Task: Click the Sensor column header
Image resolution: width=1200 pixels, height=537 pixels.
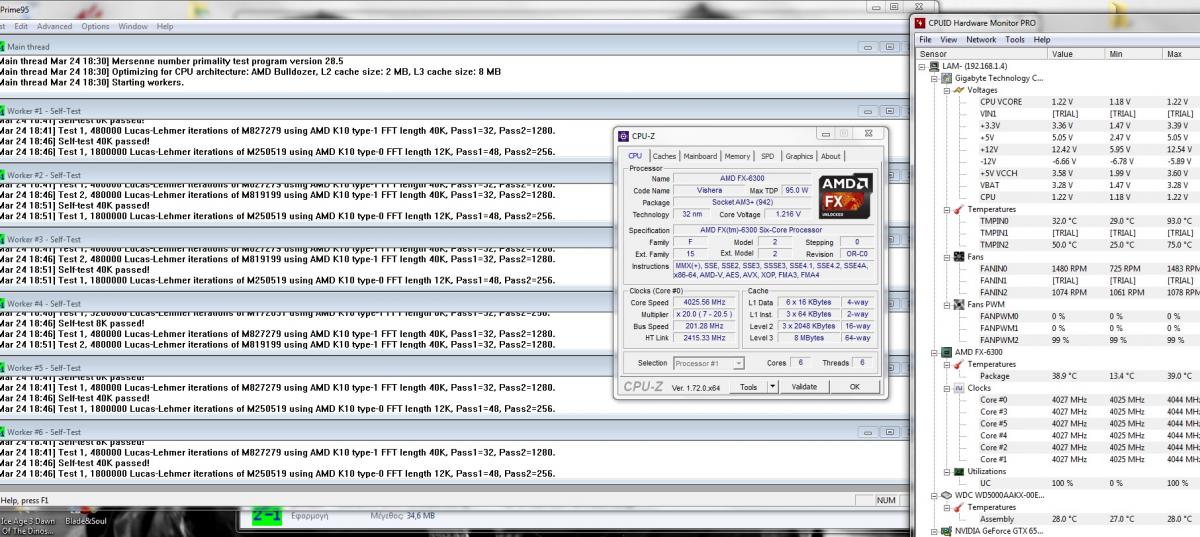Action: 980,54
